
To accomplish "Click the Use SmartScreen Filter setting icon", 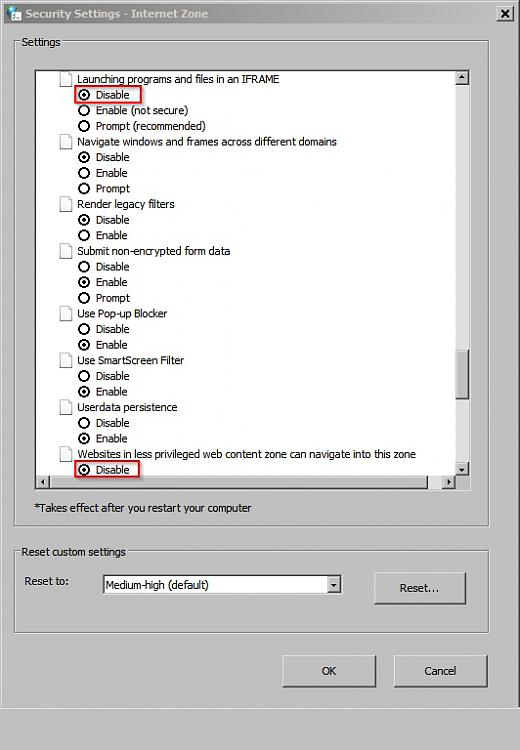I will click(66, 361).
